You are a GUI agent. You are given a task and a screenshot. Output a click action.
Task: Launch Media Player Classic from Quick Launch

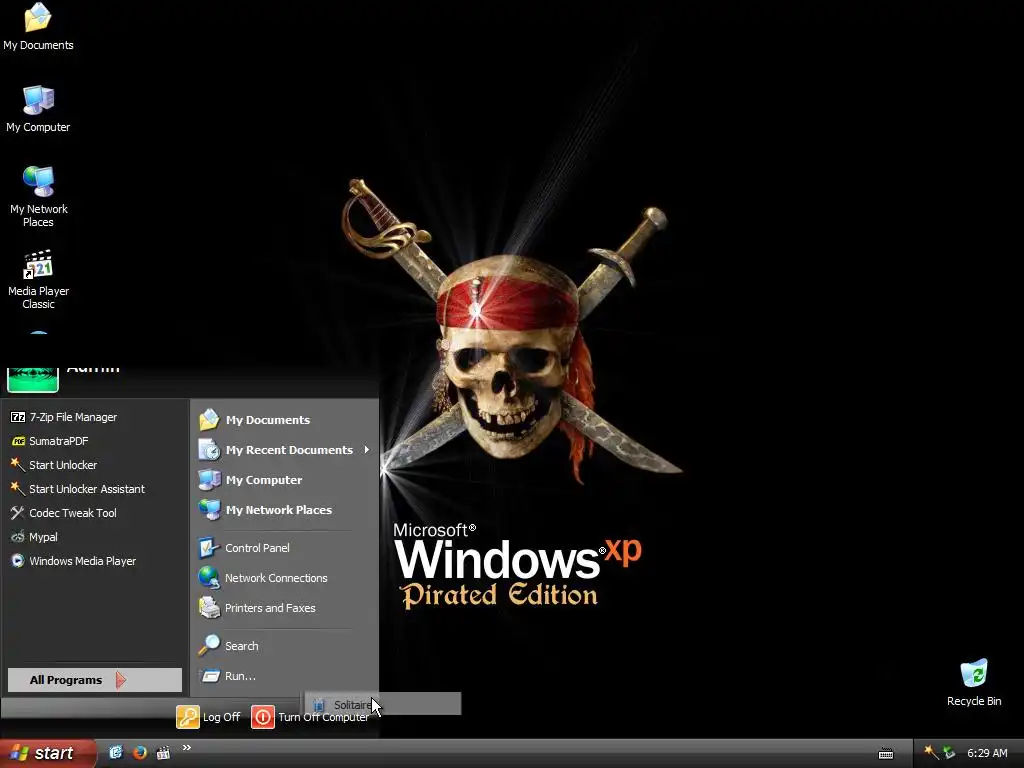[163, 753]
